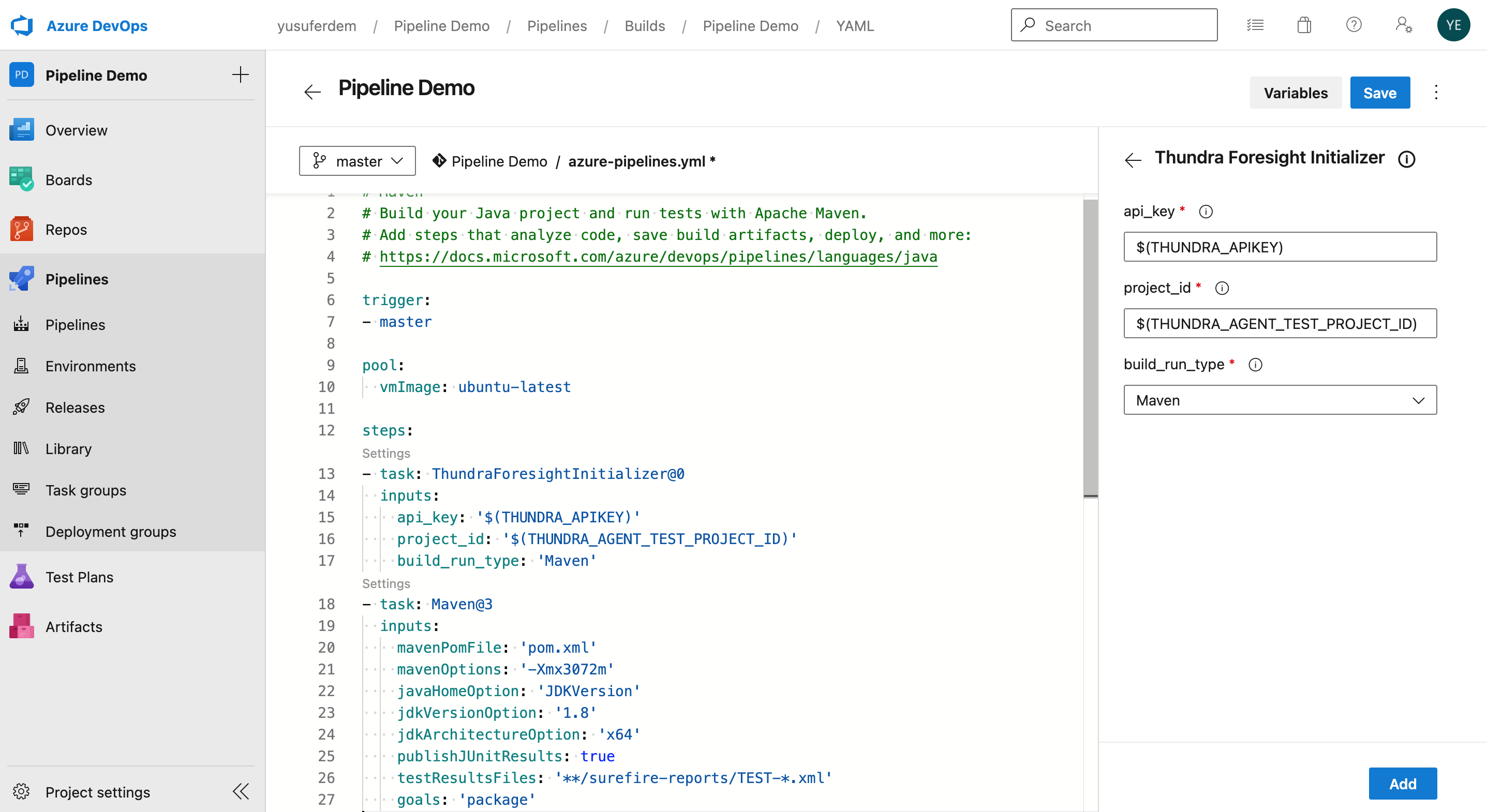
Task: Click the Azure DevOps logo icon
Action: [22, 25]
